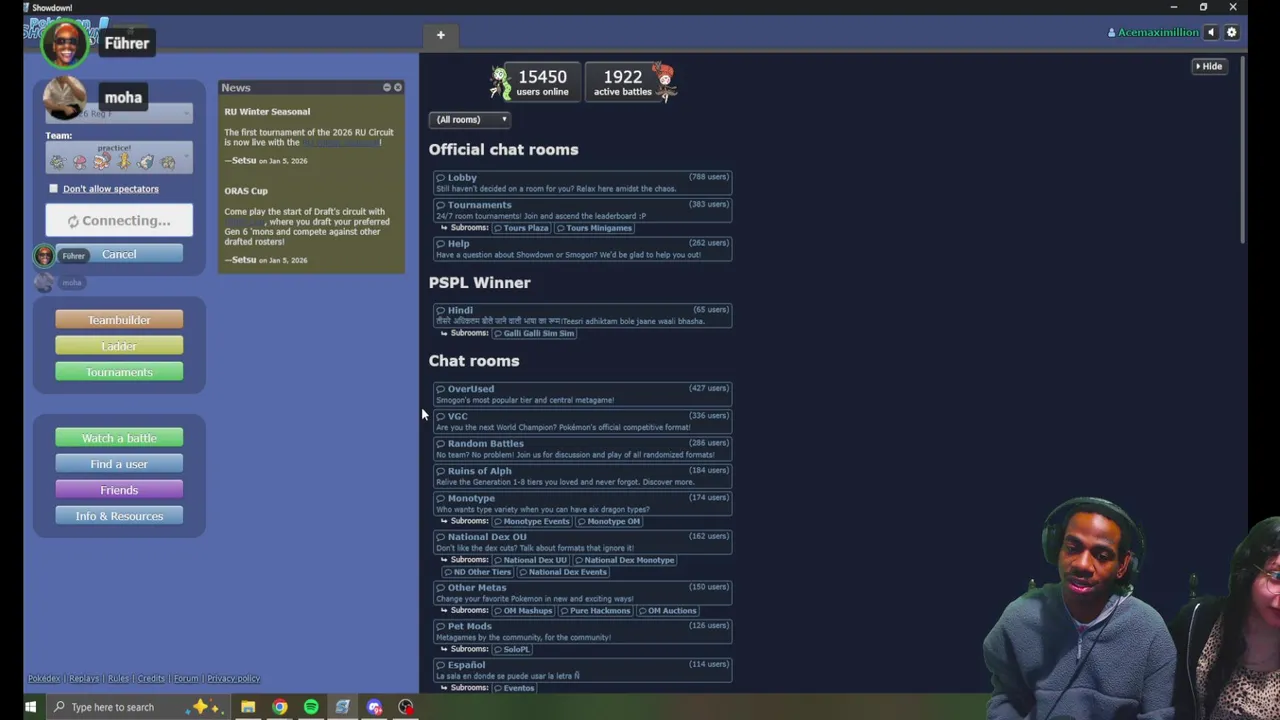Open the practice team selector
The width and height of the screenshot is (1280, 720).
[119, 157]
